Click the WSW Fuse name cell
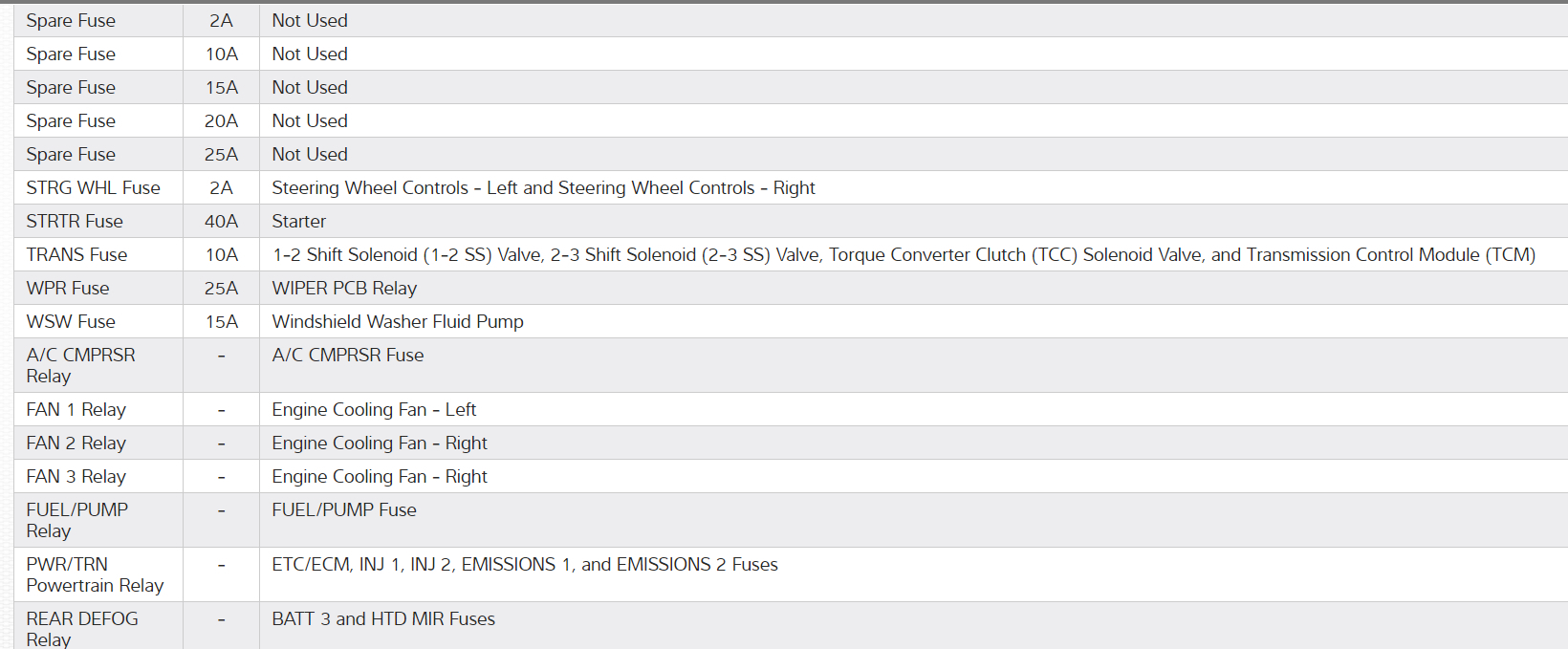This screenshot has width=1568, height=649. 71,322
